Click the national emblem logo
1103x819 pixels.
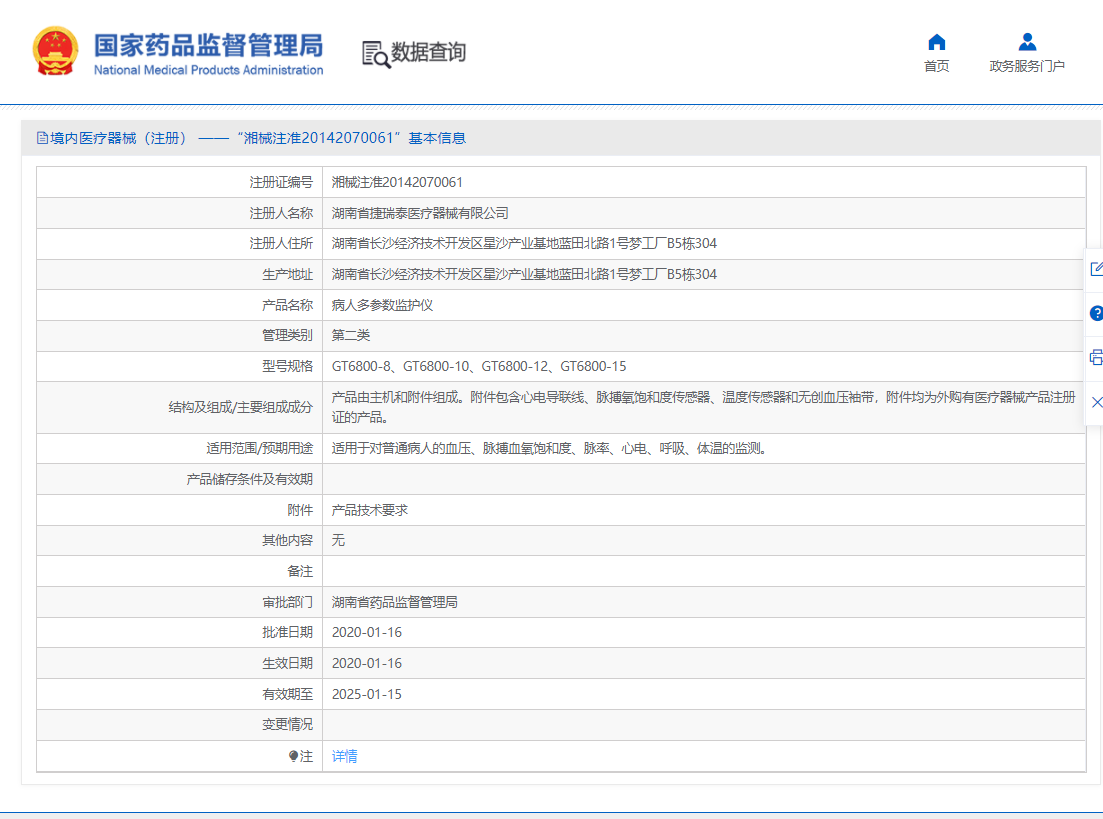[x=55, y=51]
